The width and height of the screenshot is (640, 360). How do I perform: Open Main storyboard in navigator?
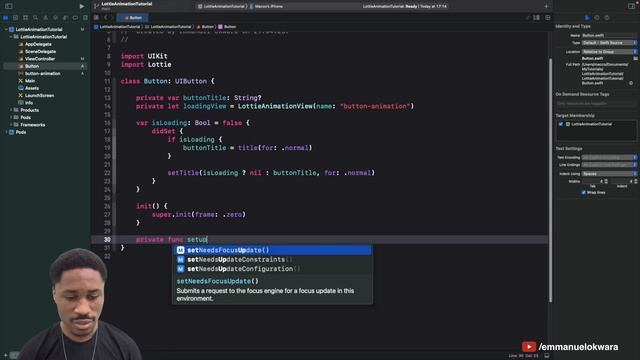[x=29, y=81]
